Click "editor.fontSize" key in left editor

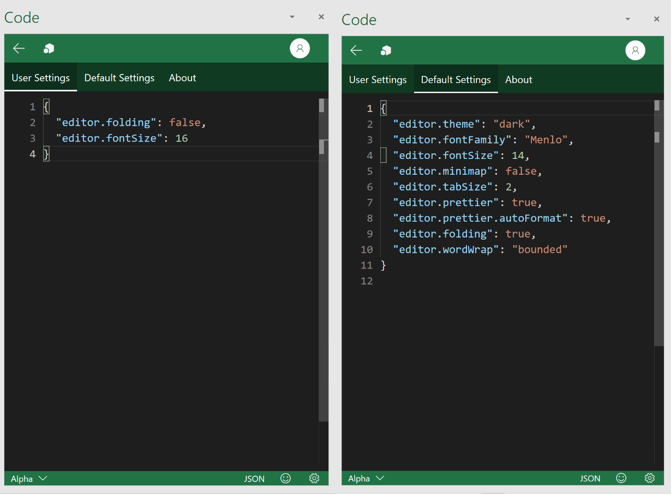[109, 138]
